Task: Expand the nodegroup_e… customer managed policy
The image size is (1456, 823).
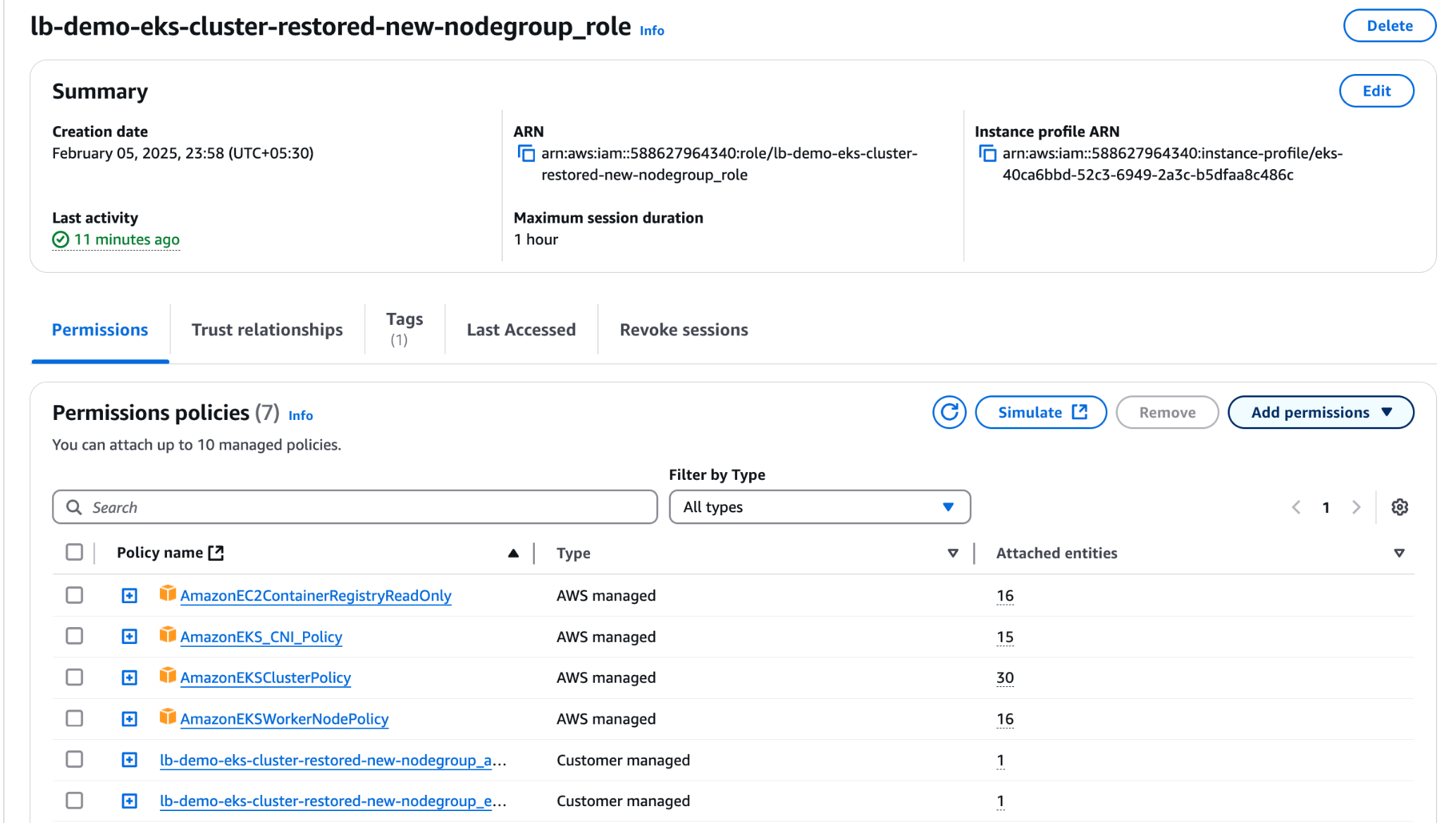Action: coord(130,801)
